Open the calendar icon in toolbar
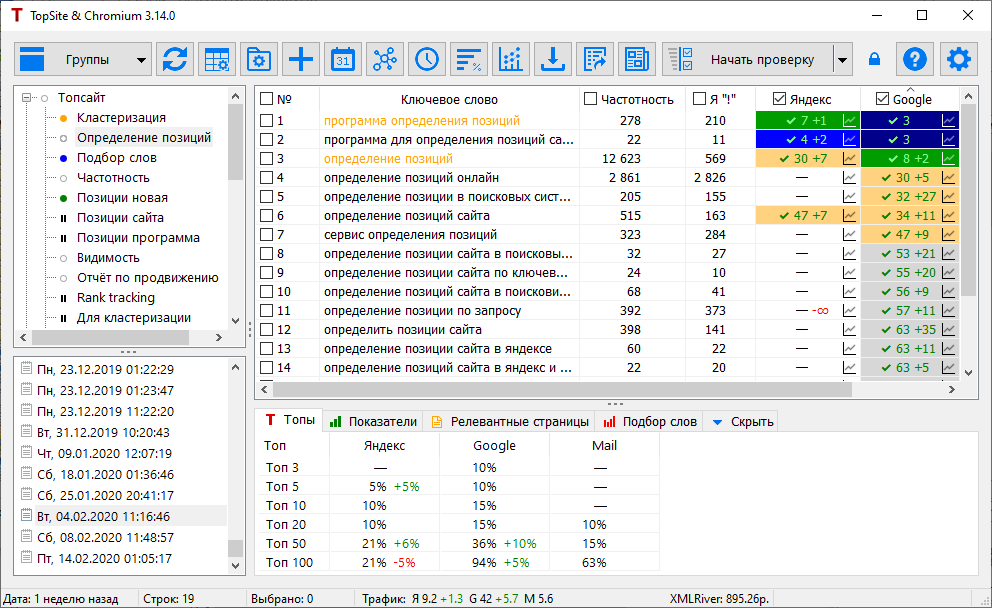This screenshot has height=608, width=992. coord(343,60)
